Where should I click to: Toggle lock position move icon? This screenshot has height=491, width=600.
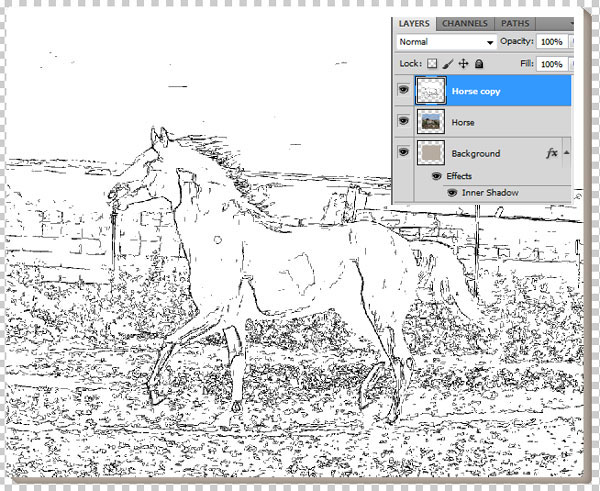point(463,64)
